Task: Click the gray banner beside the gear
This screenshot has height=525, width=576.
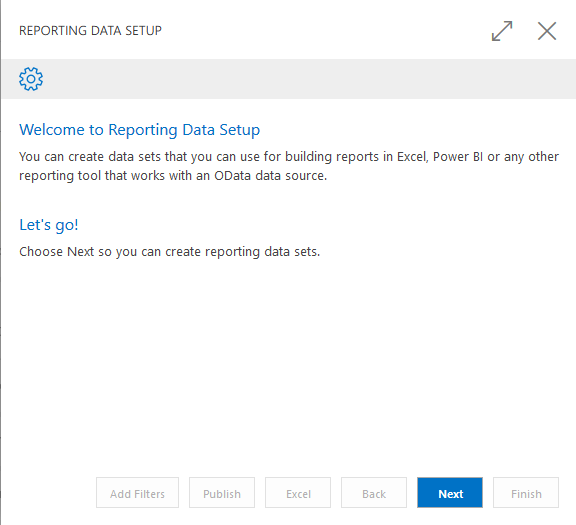Action: (x=309, y=79)
